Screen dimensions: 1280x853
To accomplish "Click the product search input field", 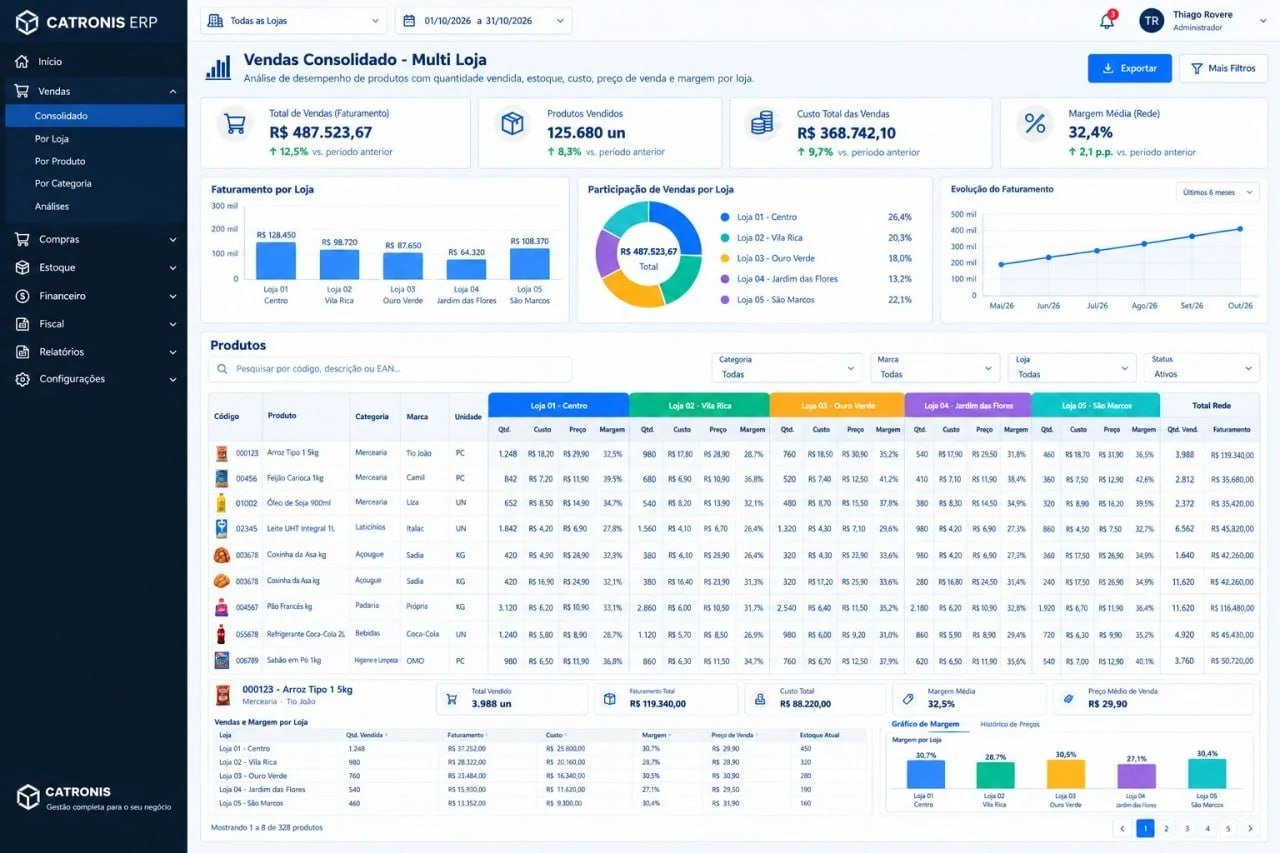I will click(x=390, y=369).
